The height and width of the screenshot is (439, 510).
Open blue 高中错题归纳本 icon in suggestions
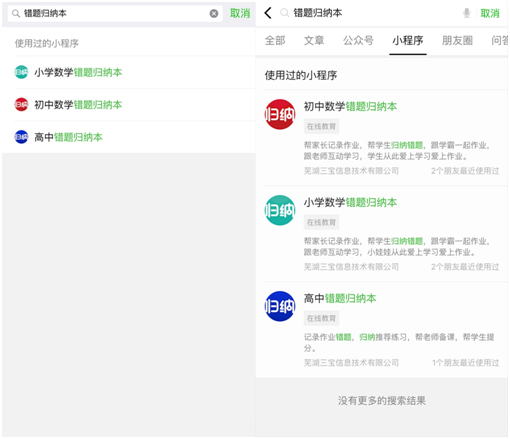[21, 137]
